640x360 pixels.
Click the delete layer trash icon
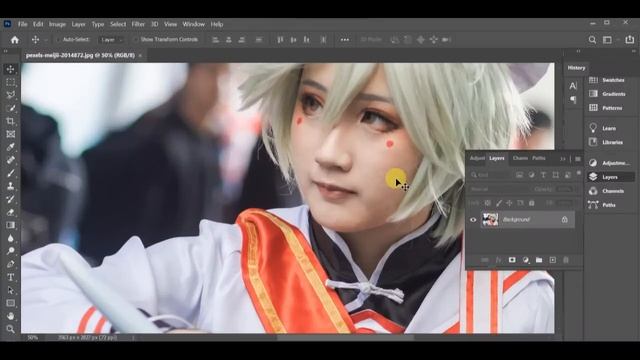(566, 260)
